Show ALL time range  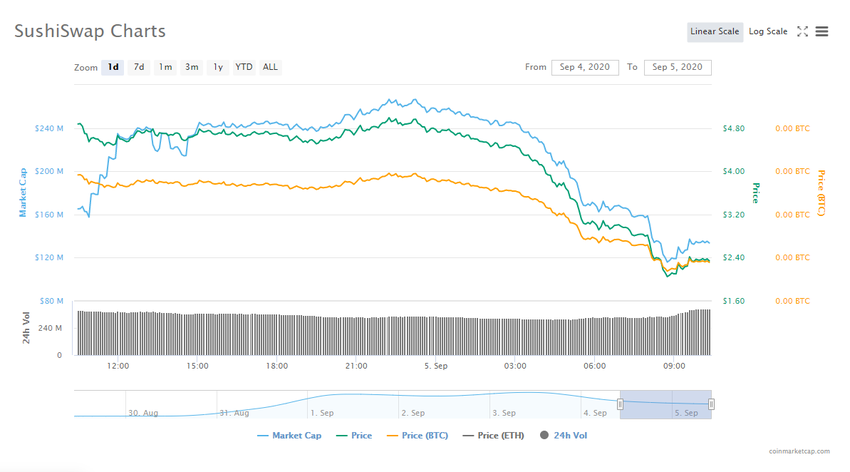(270, 67)
